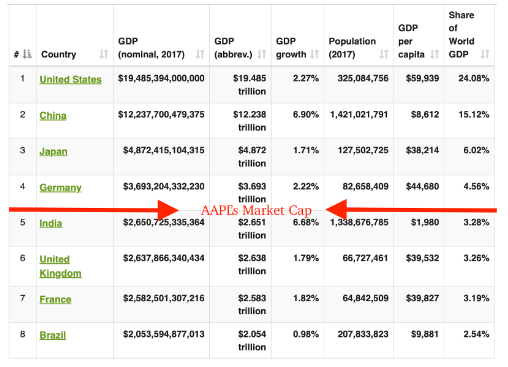Open the United Kingdom link
This screenshot has width=508, height=367.
[60, 266]
